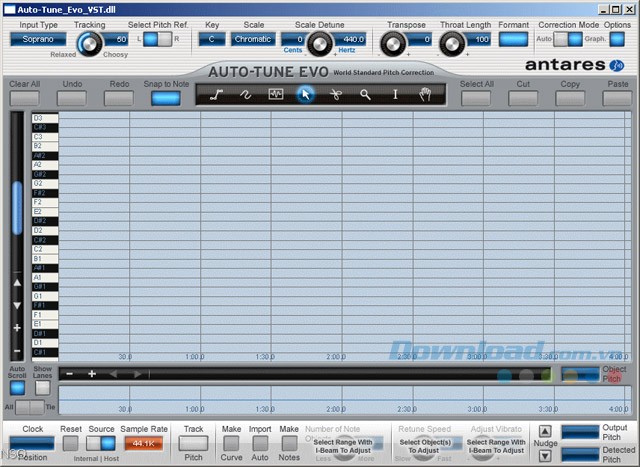The width and height of the screenshot is (640, 467).
Task: Open the Key C dropdown
Action: [212, 39]
